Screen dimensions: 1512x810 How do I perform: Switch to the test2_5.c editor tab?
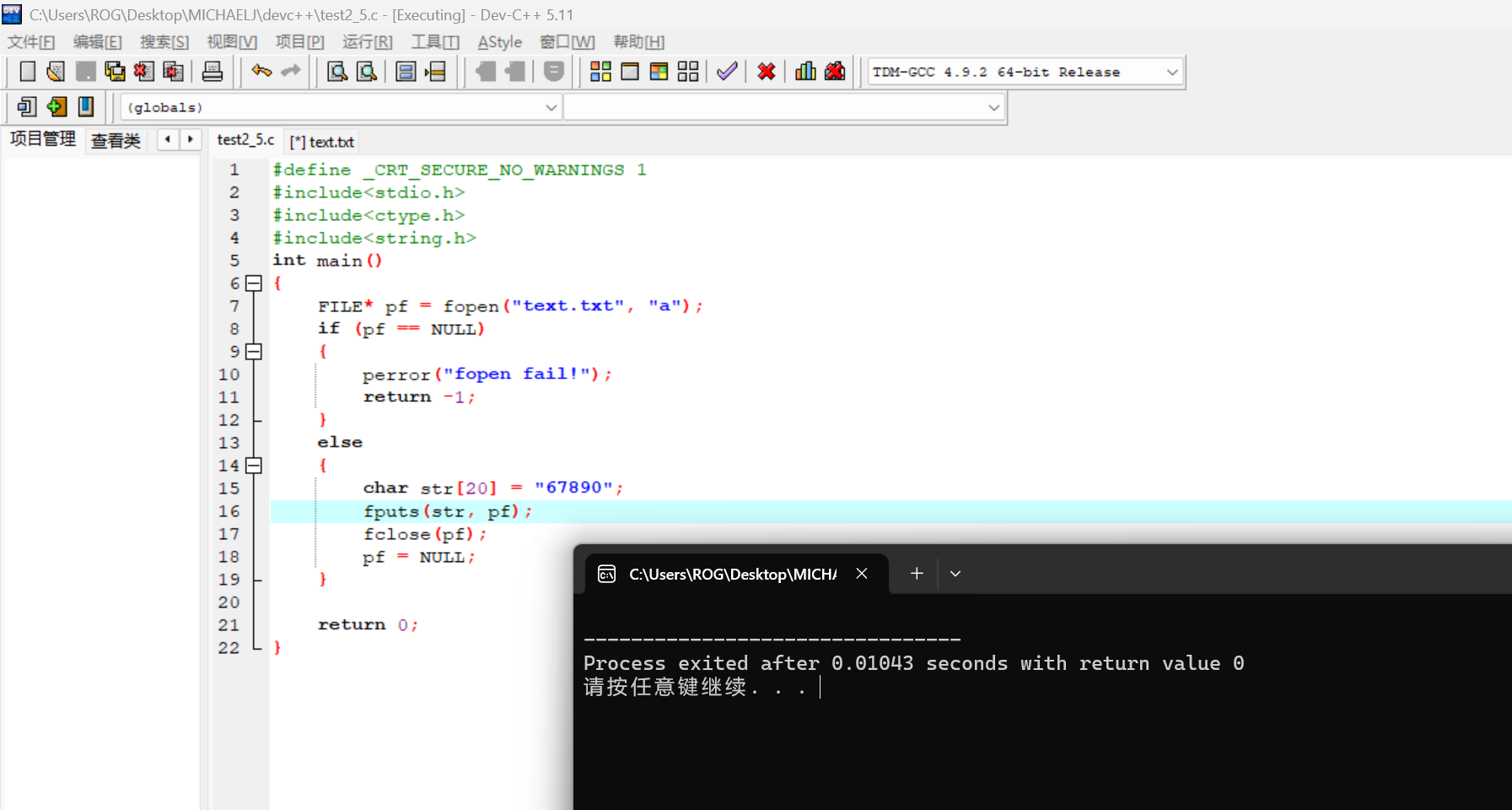(245, 140)
